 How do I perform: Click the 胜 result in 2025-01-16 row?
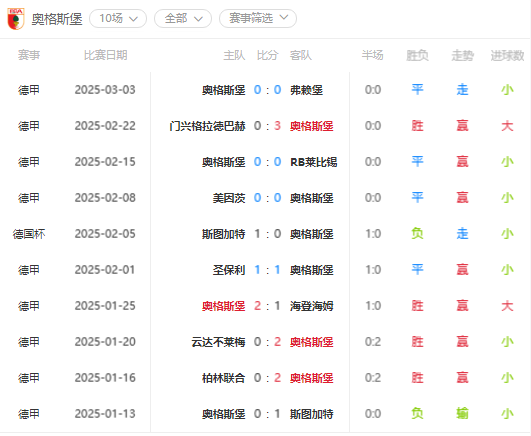click(x=417, y=378)
